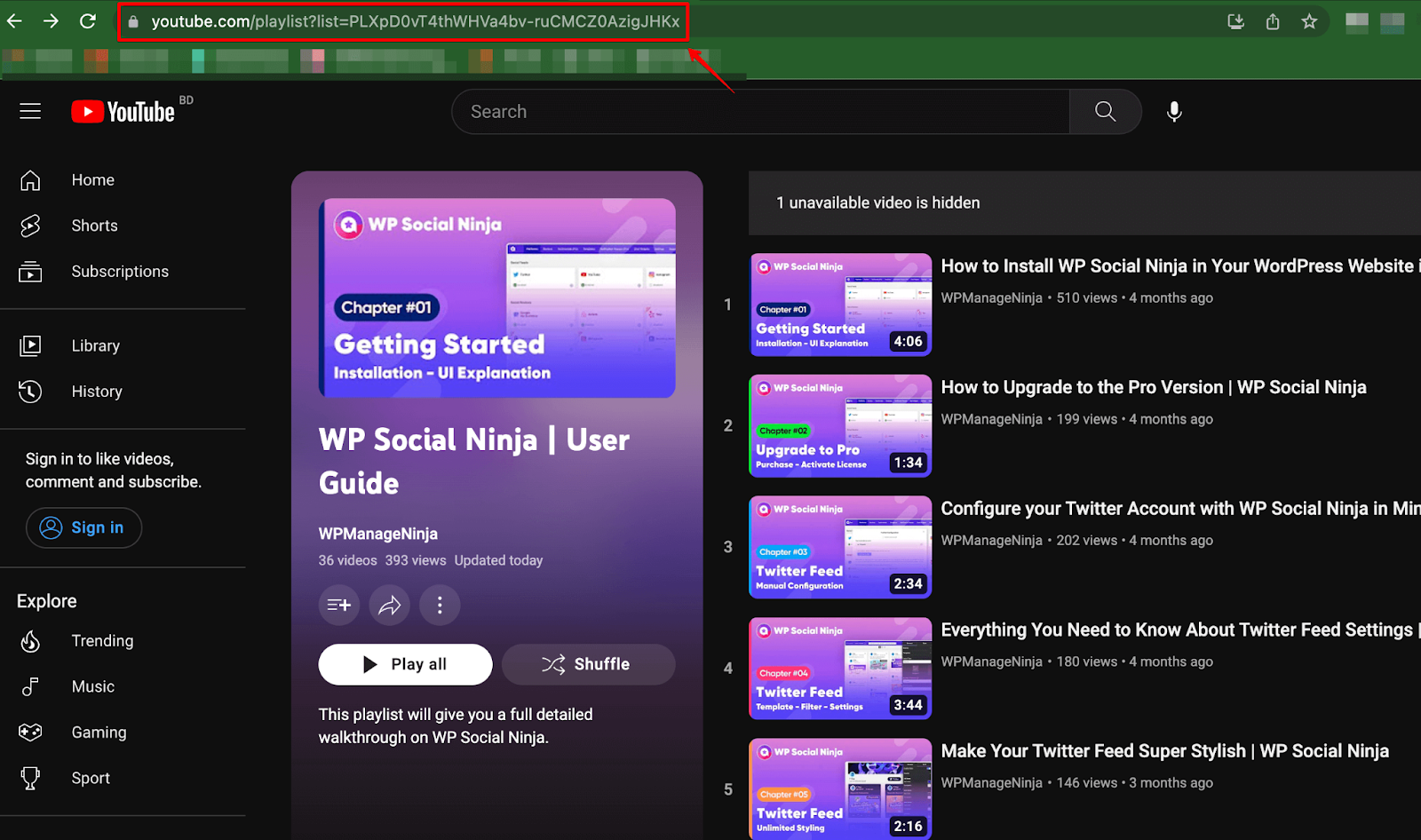Click the Sign in button

[83, 527]
